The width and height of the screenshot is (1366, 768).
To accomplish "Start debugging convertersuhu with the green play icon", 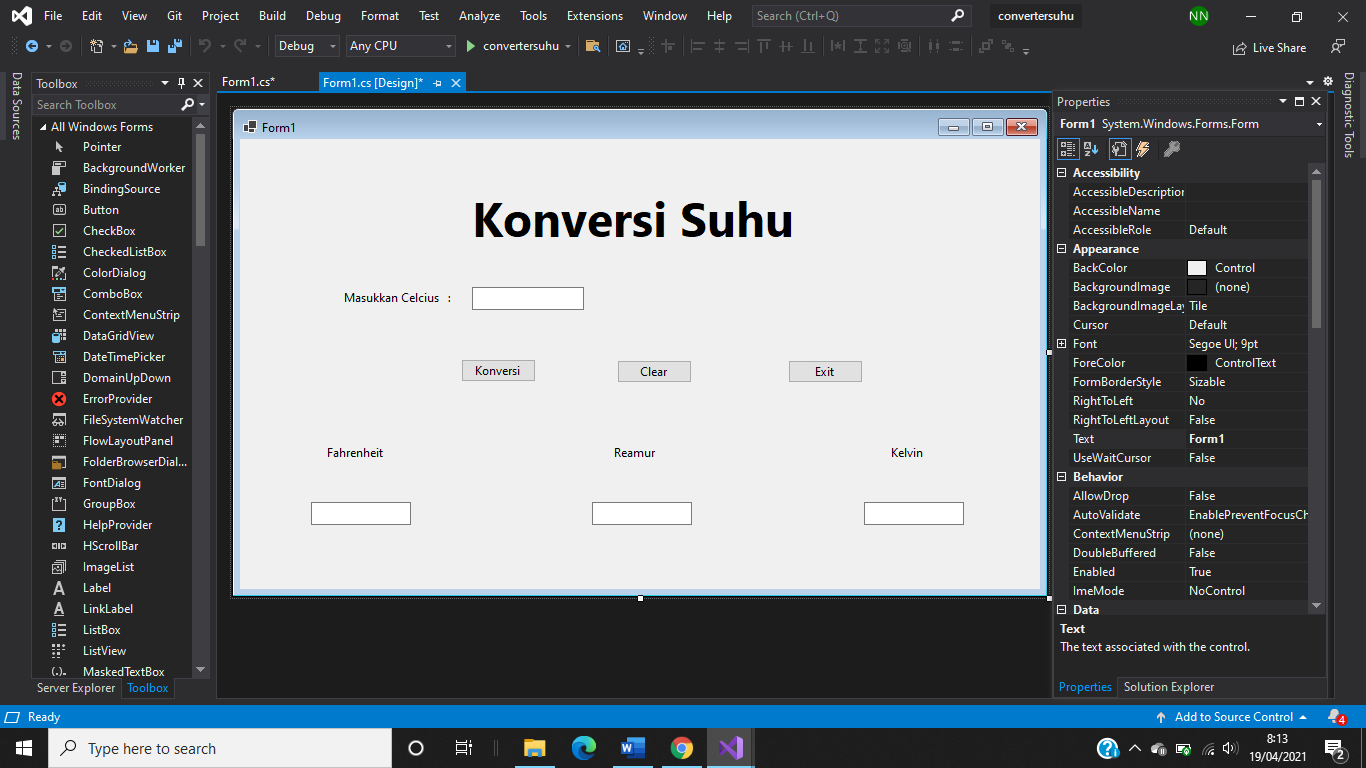I will [468, 45].
